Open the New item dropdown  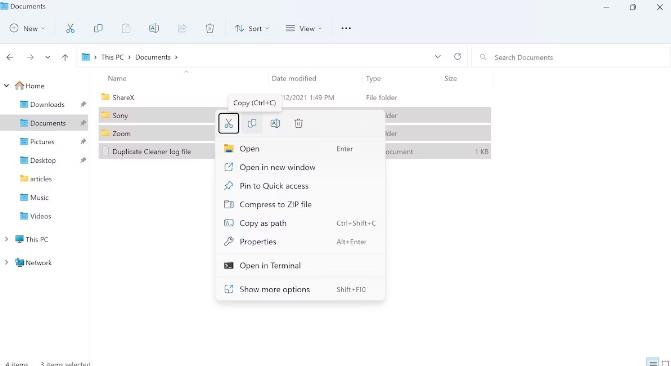27,29
